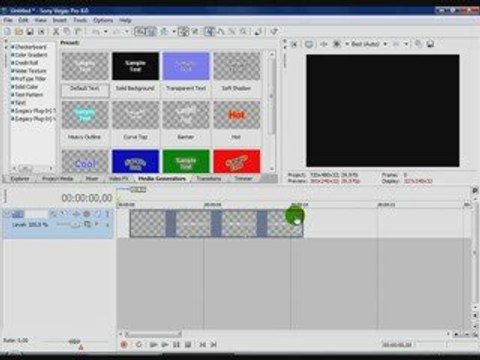Click the Open folder toolbar icon
The image size is (480, 360).
[x=19, y=32]
